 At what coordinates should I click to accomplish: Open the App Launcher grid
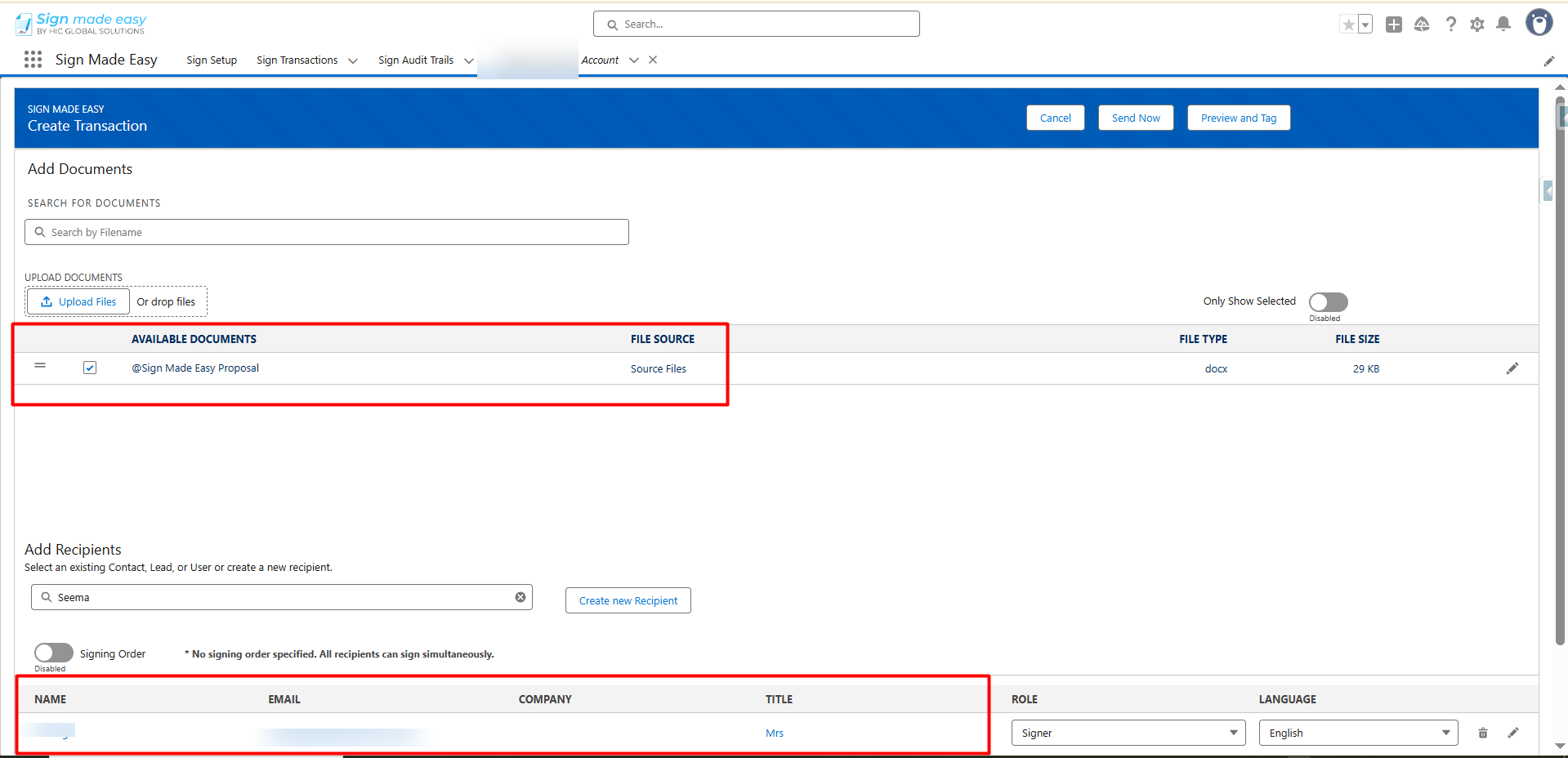point(33,60)
